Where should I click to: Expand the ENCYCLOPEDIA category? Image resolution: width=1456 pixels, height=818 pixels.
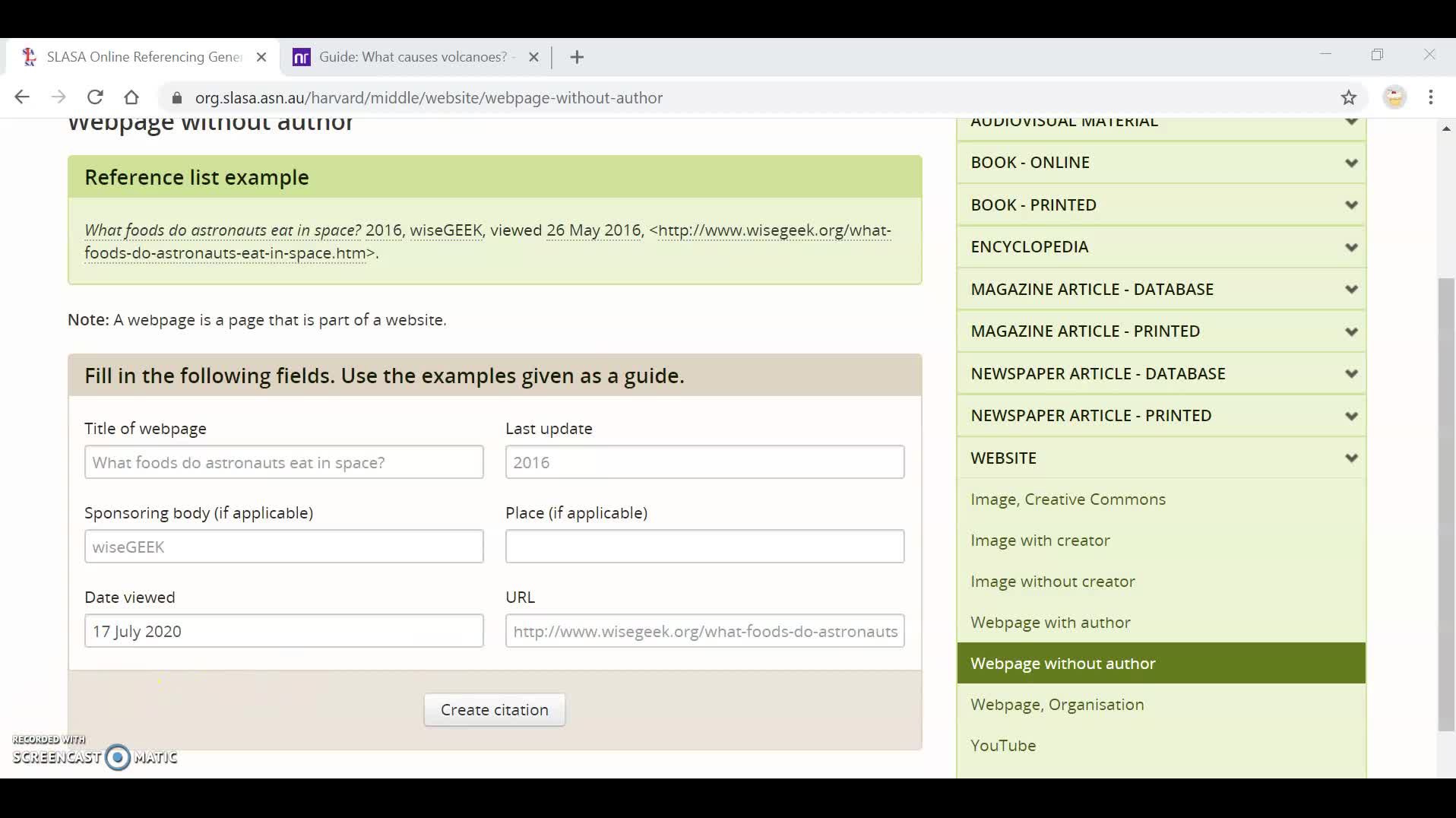1160,246
